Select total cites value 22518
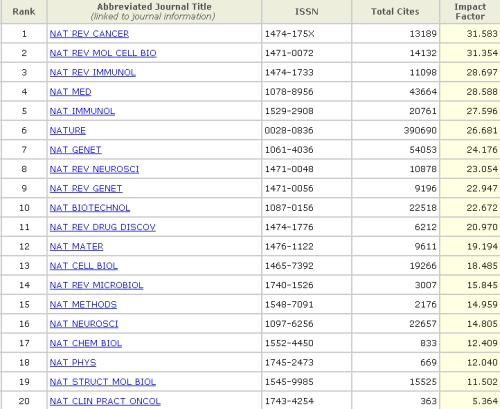Image resolution: width=500 pixels, height=409 pixels. [x=423, y=208]
